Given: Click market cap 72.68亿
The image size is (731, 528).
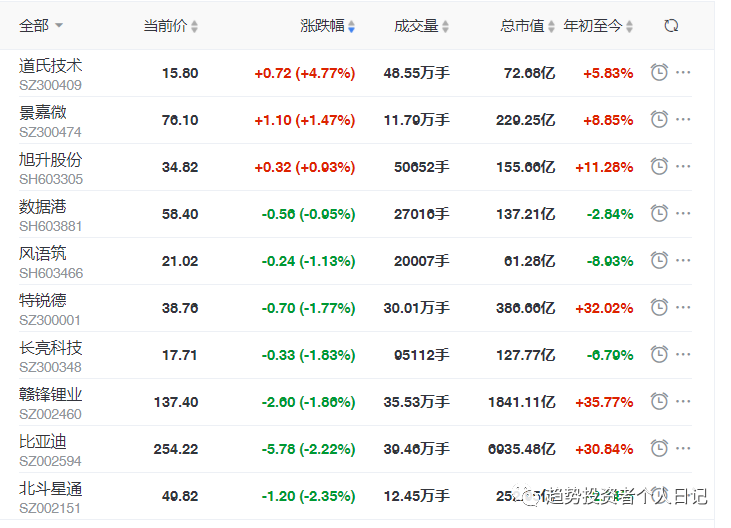Looking at the screenshot, I should coord(530,73).
